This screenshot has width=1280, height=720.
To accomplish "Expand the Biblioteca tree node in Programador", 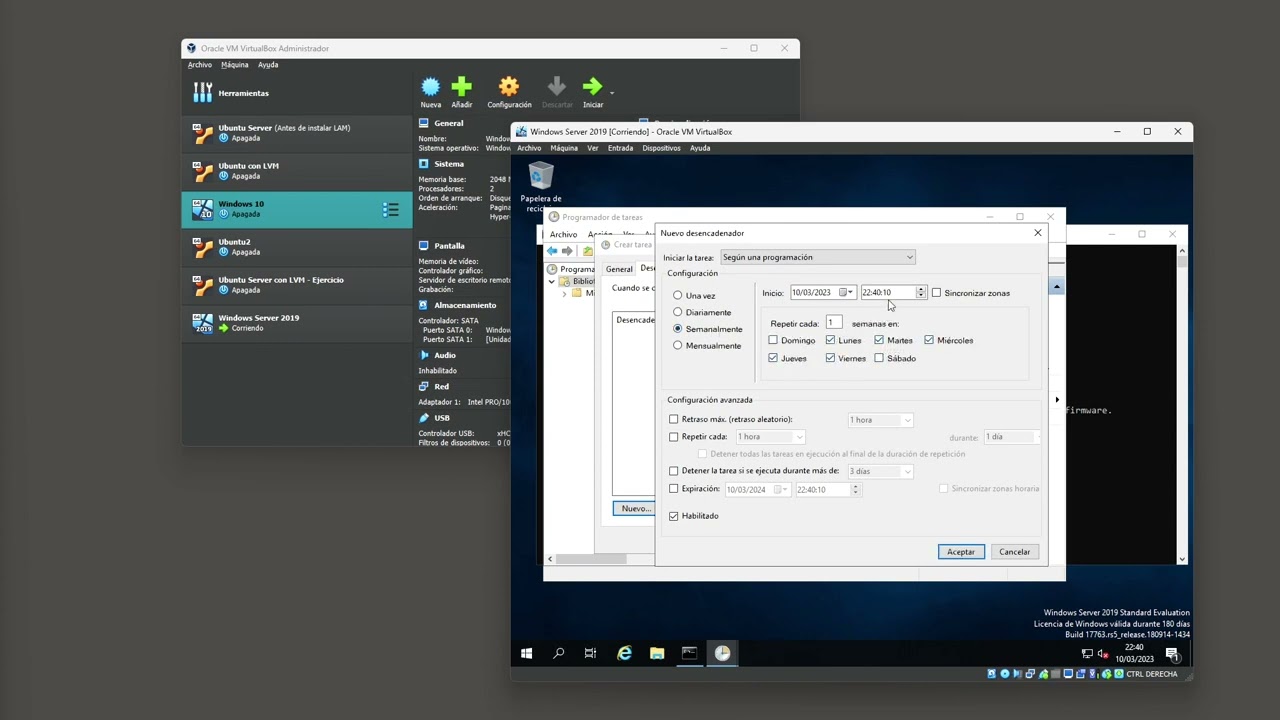I will click(551, 282).
